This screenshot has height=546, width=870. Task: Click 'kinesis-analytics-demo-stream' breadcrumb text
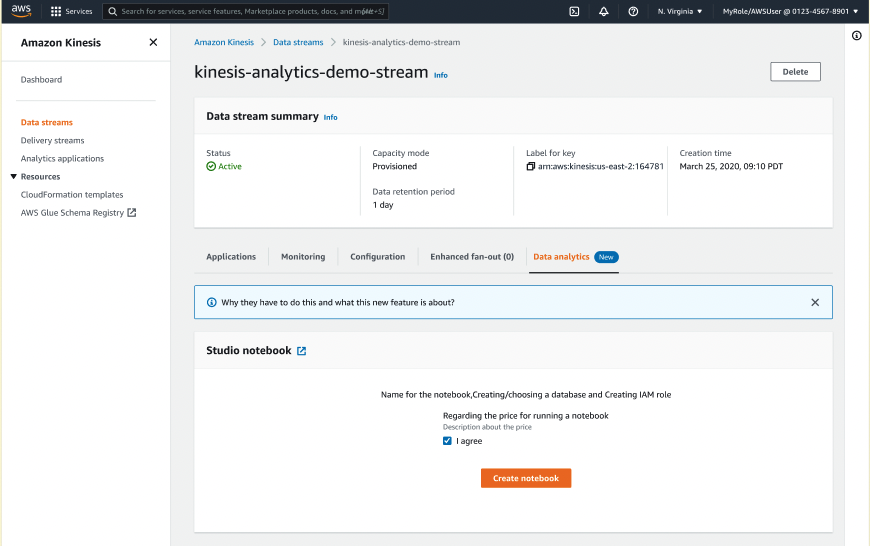[401, 42]
